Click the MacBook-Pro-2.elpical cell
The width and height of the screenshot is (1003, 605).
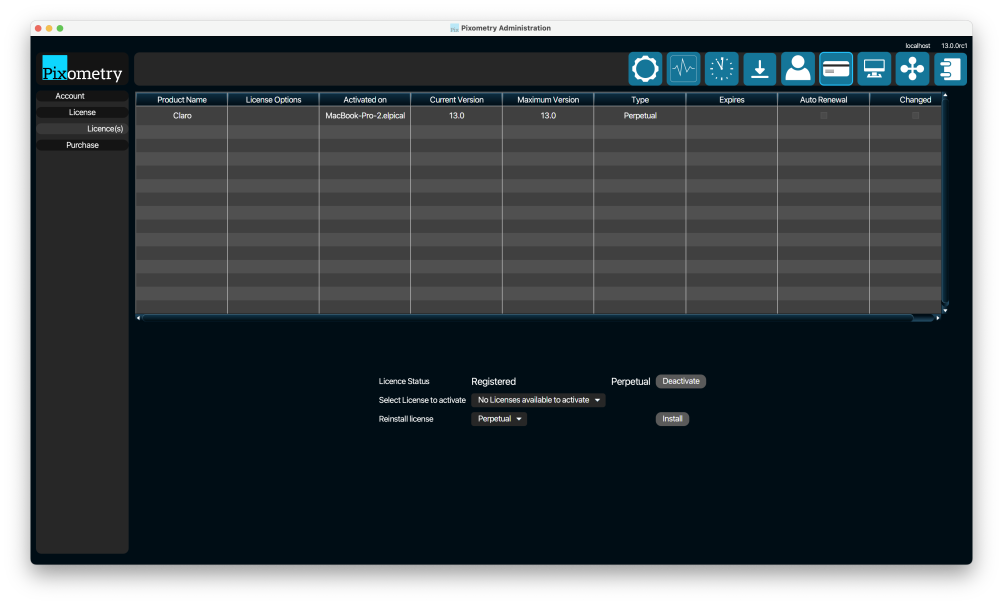[365, 116]
